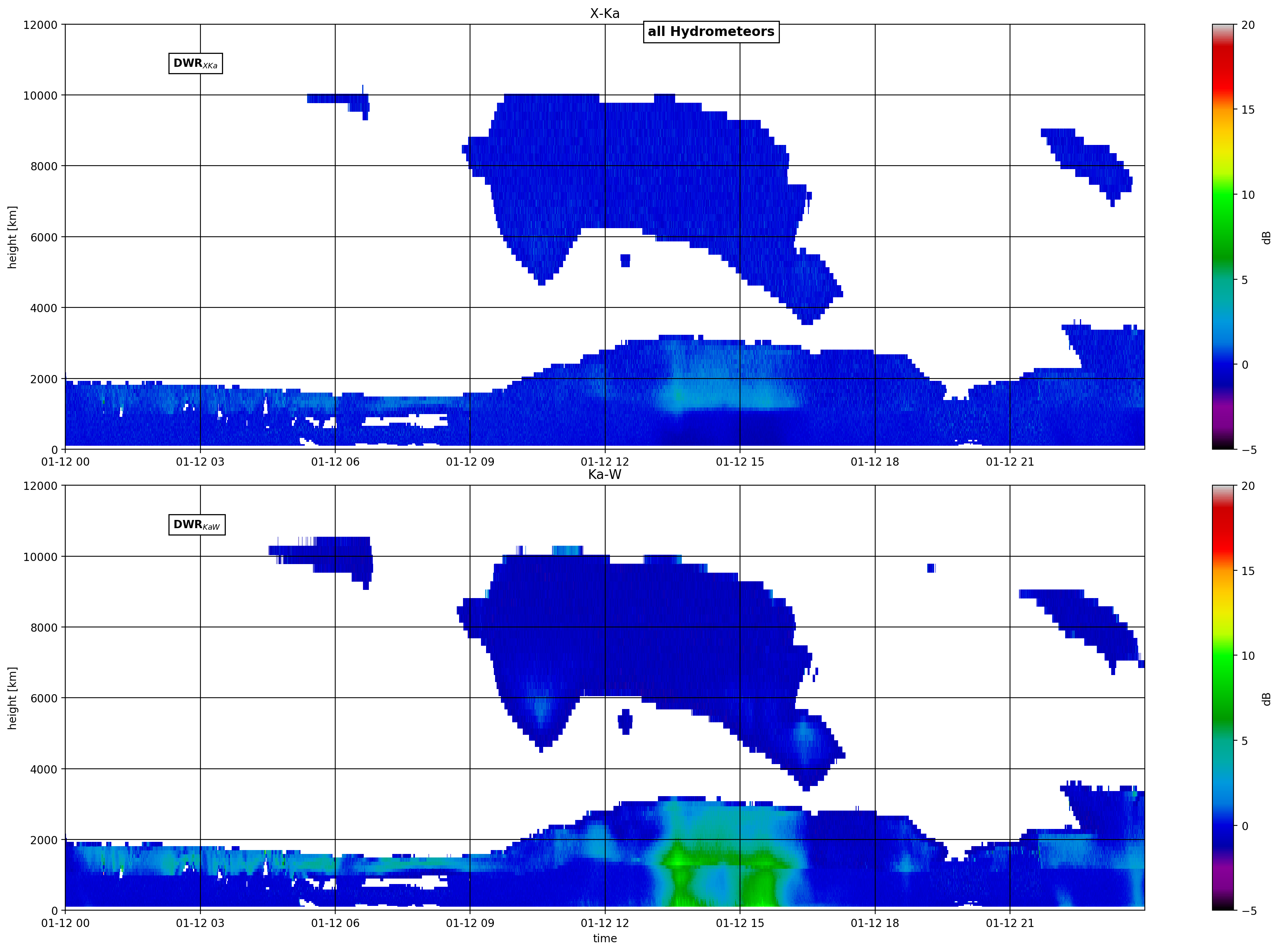Click the "15" tick on the top colorbar
Screen dimensions: 1280x952
[x=1248, y=109]
